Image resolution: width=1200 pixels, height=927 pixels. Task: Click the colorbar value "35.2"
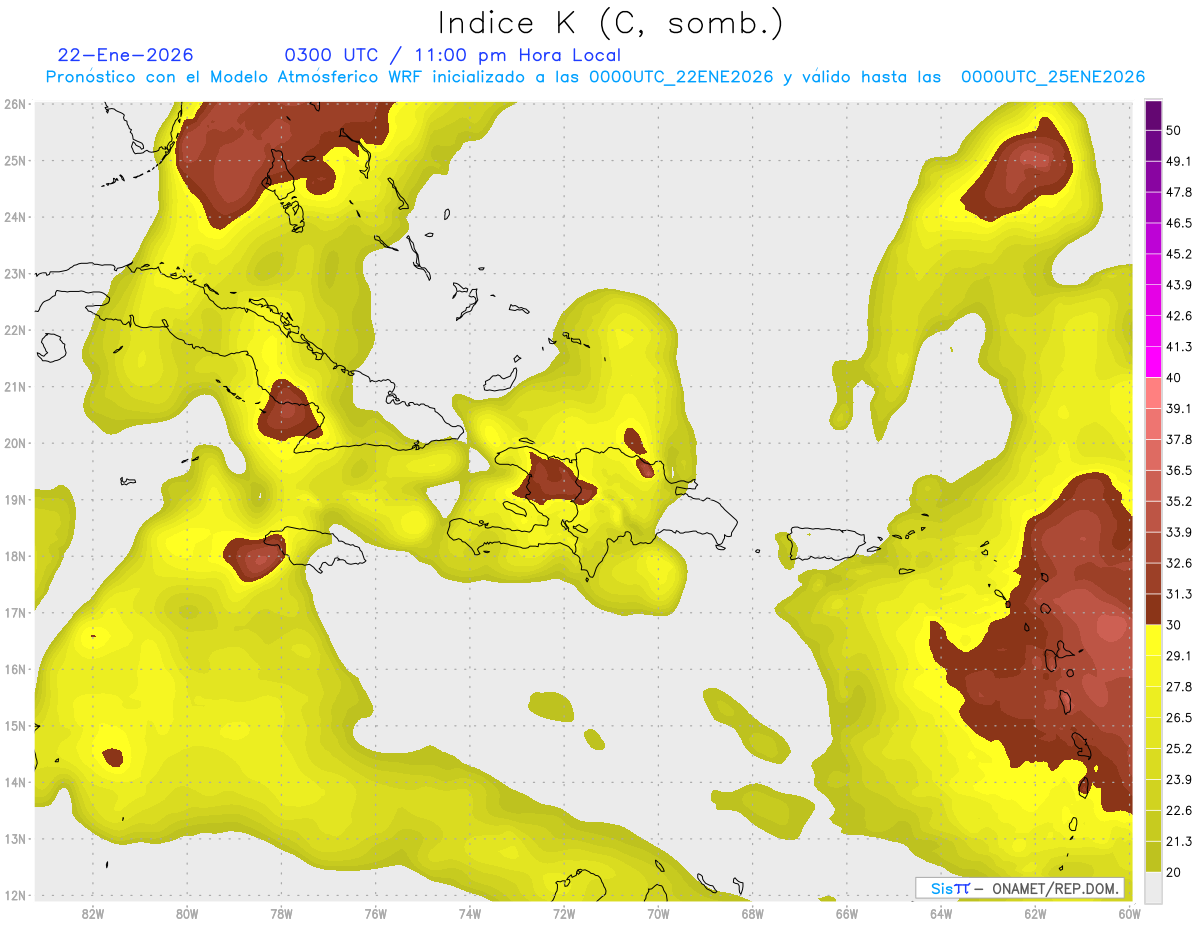tap(1178, 501)
